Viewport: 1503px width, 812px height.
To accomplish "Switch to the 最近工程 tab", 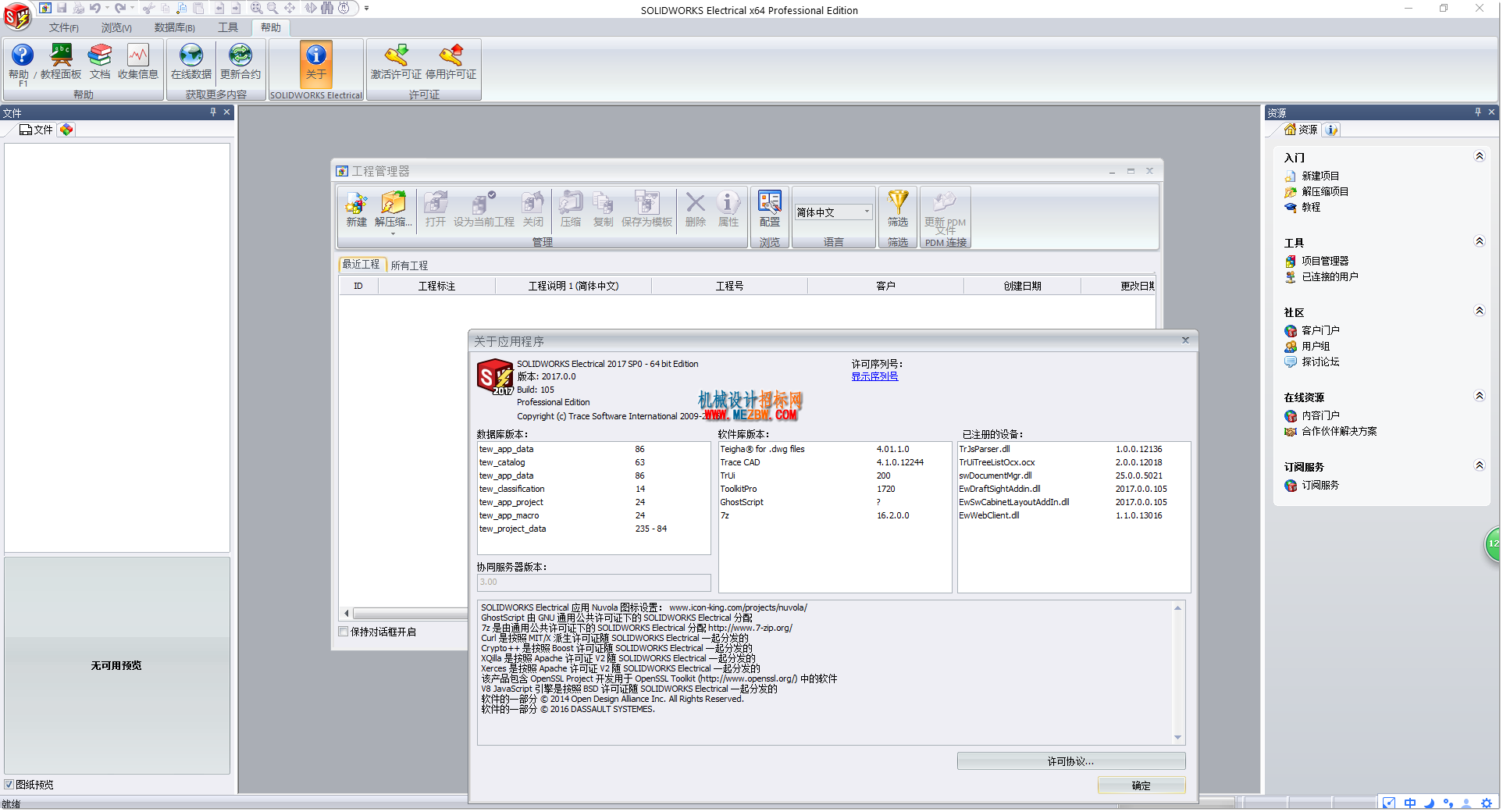I will tap(361, 265).
